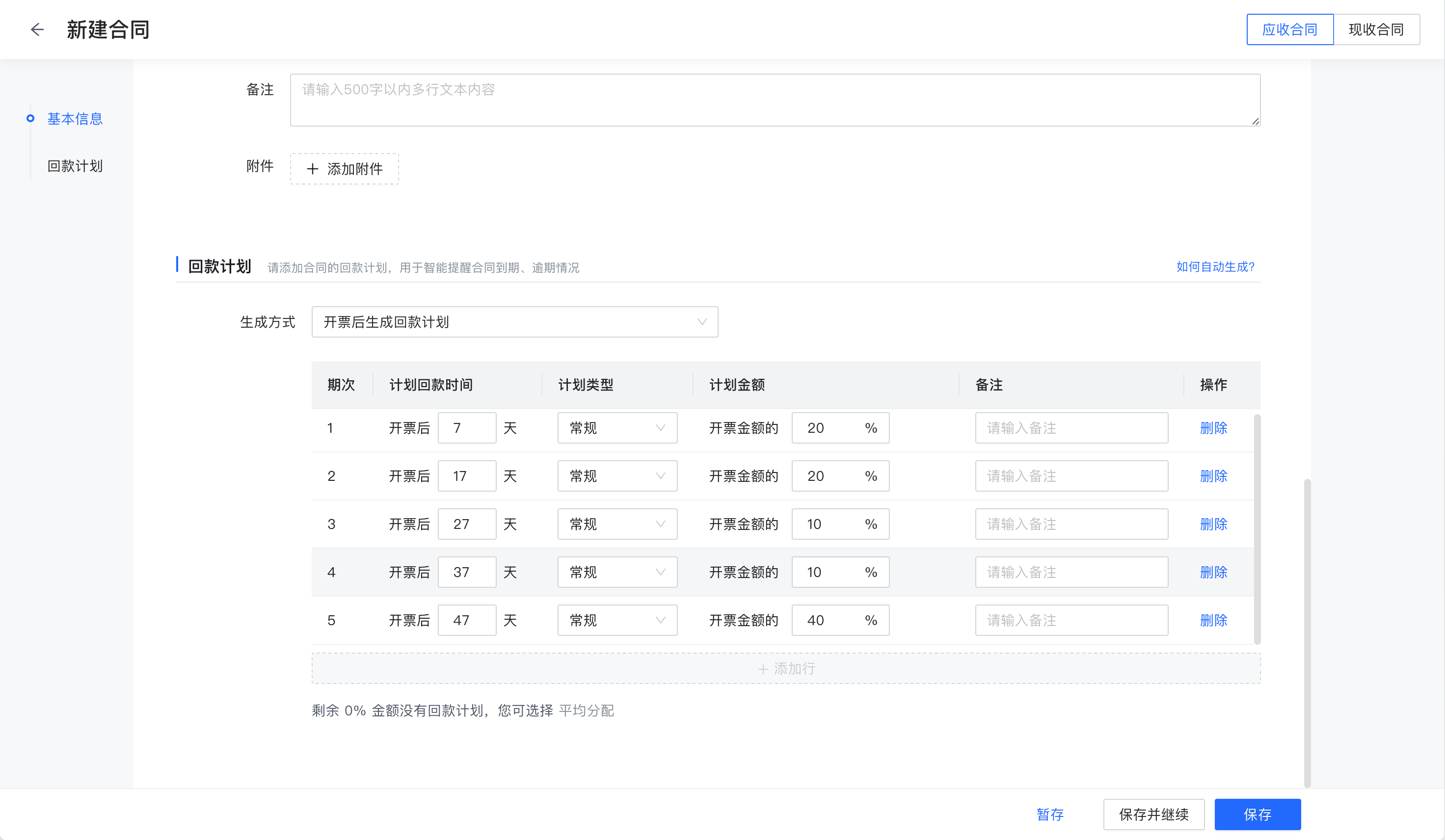Go to 回款计划 in sidebar
The image size is (1445, 840).
click(x=75, y=166)
